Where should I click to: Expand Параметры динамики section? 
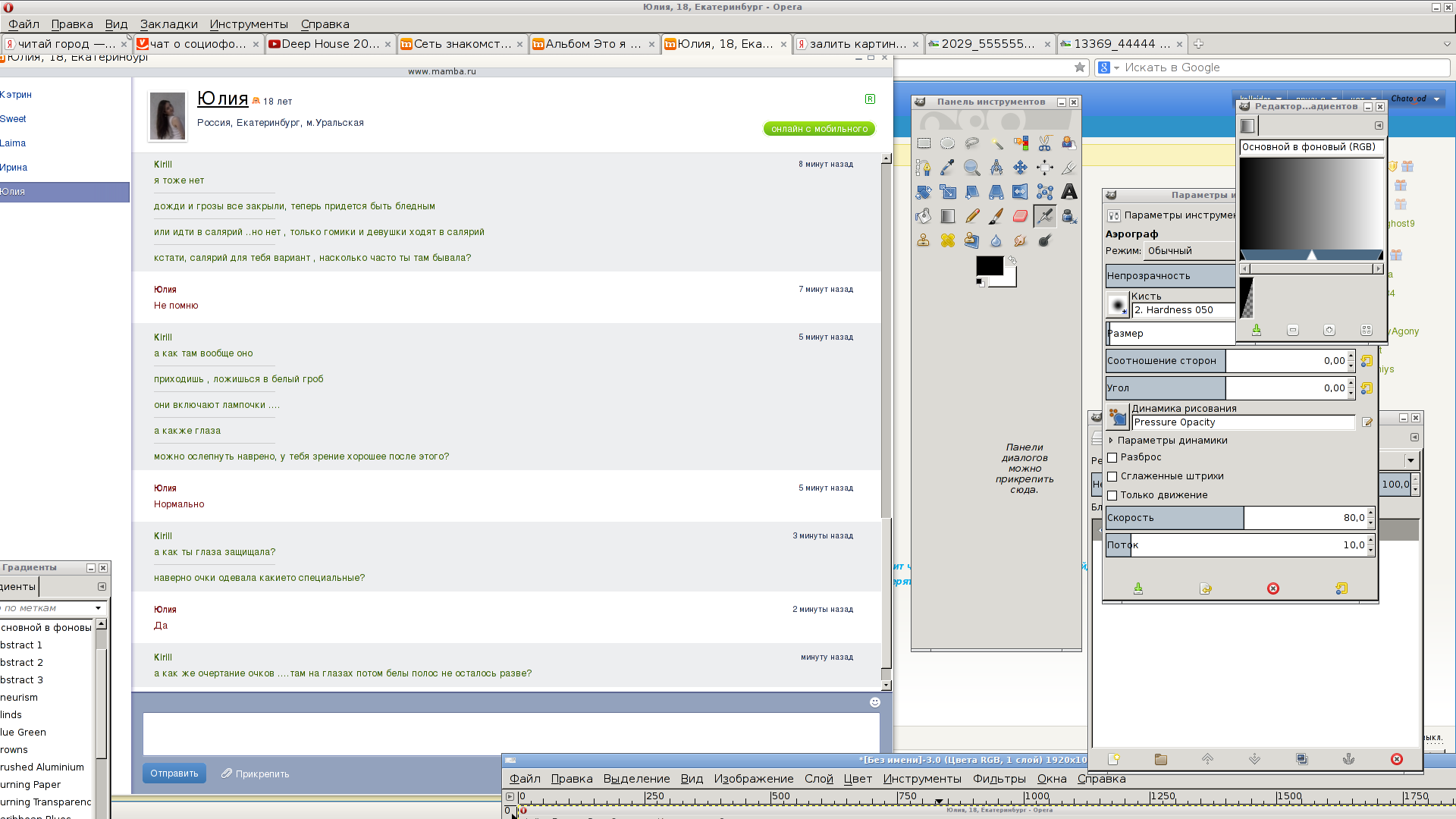pyautogui.click(x=1111, y=441)
